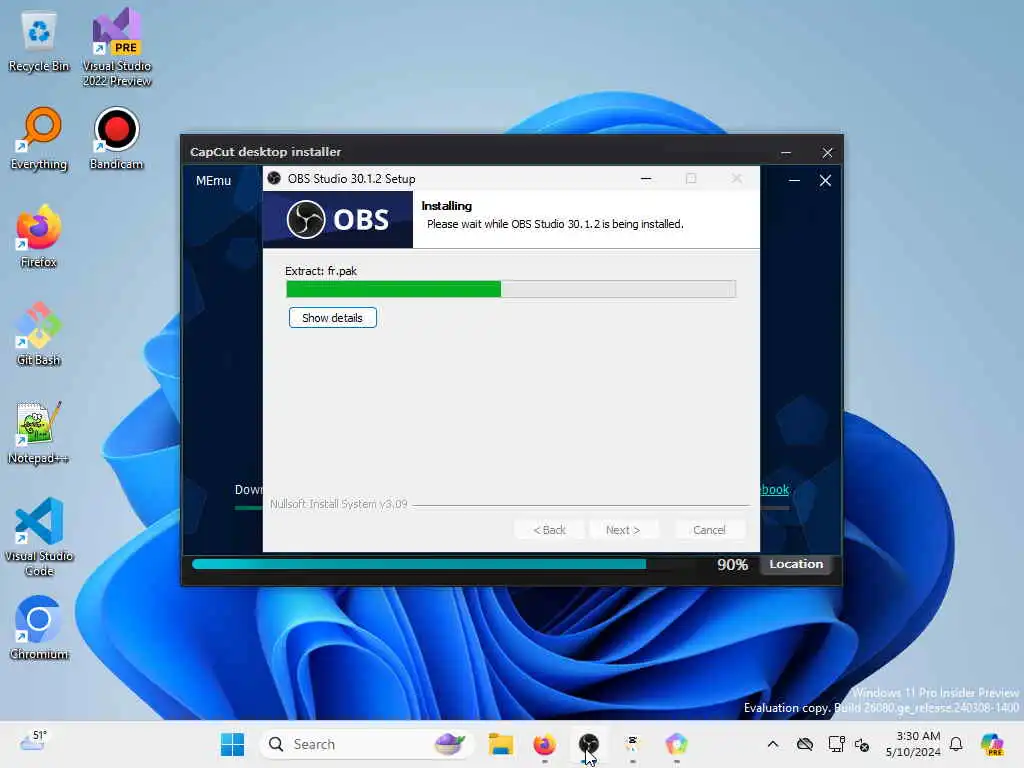1024x768 pixels.
Task: Click the Next > button in OBS setup
Action: tap(623, 530)
